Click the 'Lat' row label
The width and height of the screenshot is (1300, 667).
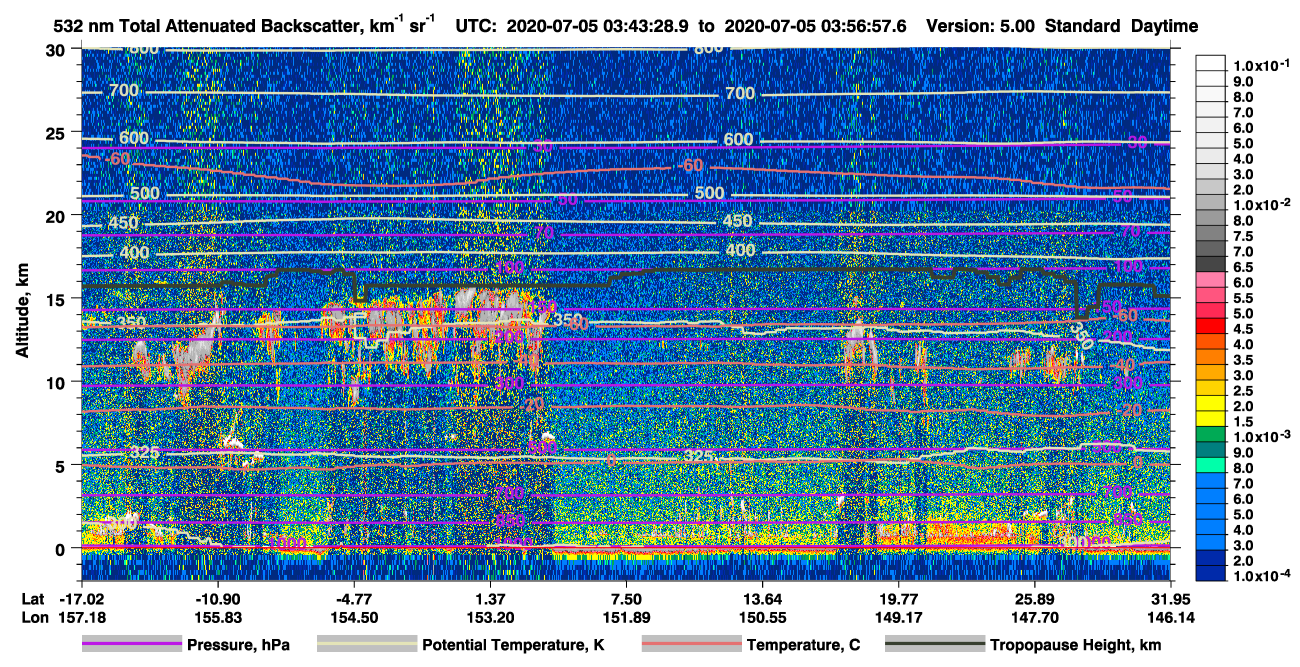coord(33,599)
